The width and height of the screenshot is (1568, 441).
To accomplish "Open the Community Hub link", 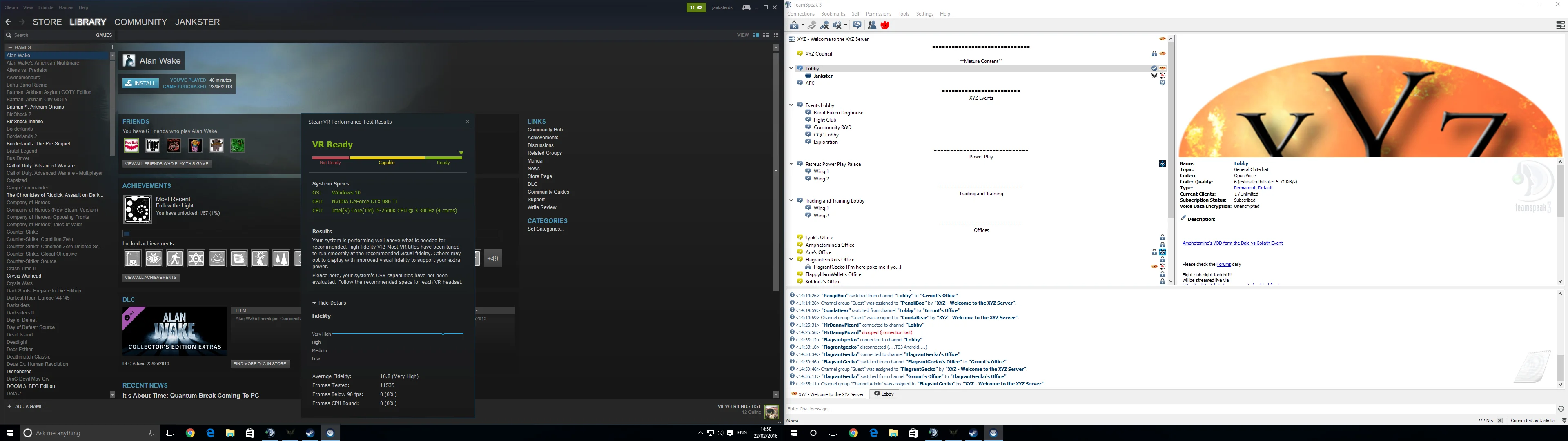I will tap(545, 130).
